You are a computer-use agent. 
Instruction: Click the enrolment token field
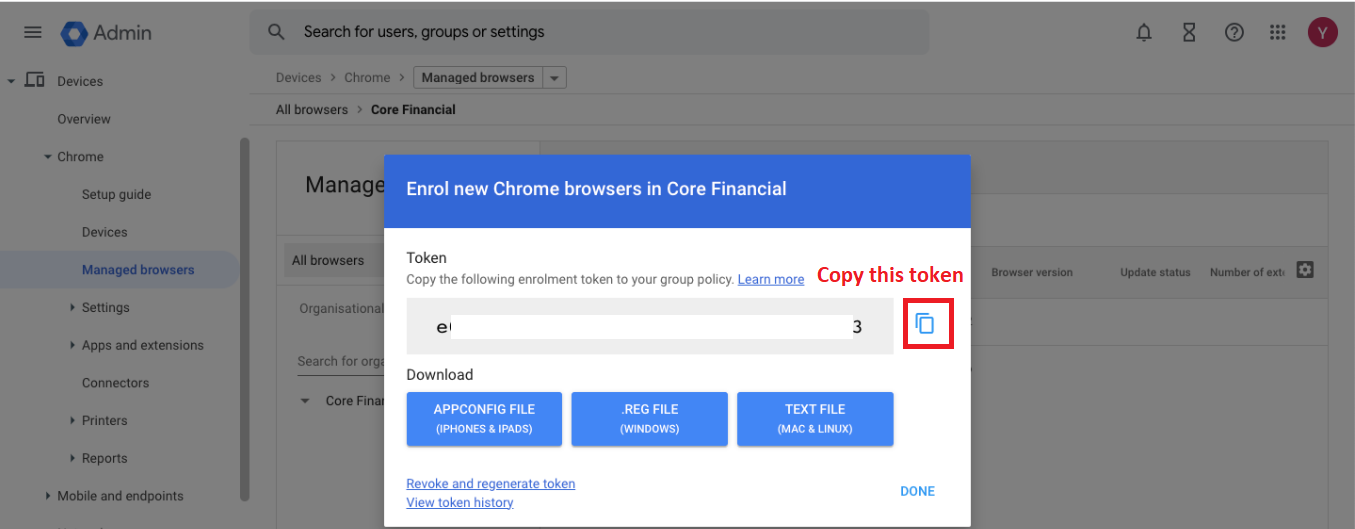tap(650, 326)
